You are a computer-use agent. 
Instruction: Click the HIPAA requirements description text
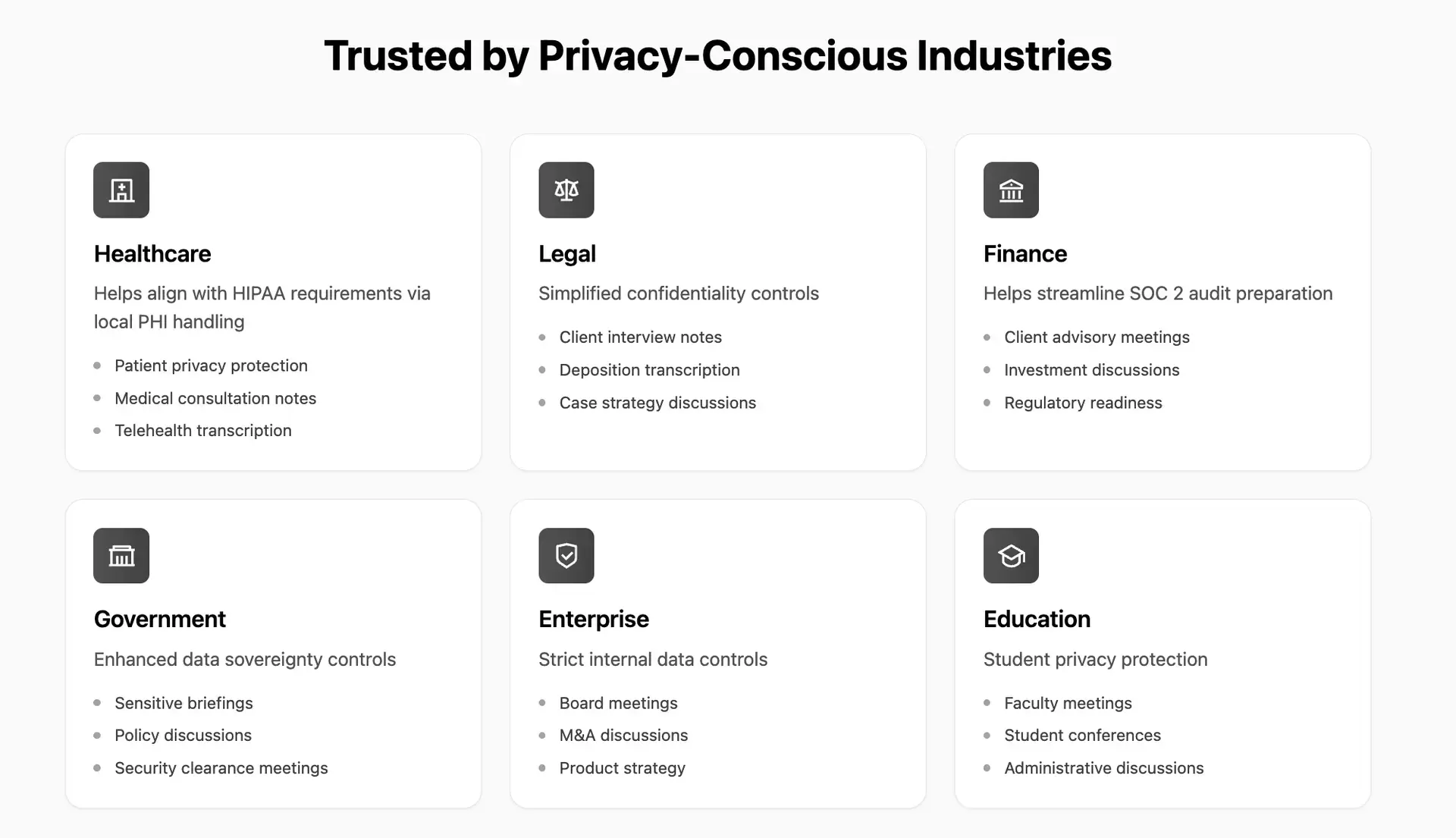click(262, 307)
